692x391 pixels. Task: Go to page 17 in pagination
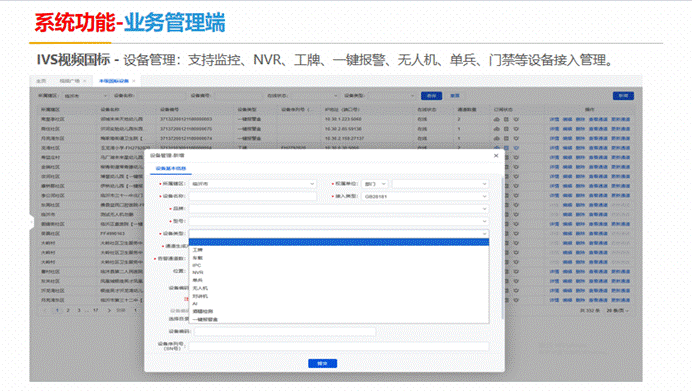pyautogui.click(x=95, y=310)
